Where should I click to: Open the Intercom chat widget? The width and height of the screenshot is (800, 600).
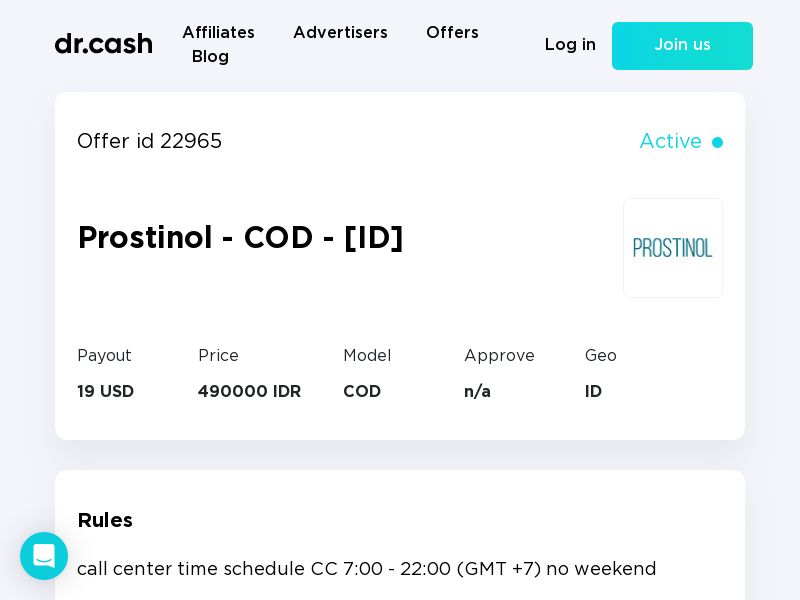coord(44,556)
